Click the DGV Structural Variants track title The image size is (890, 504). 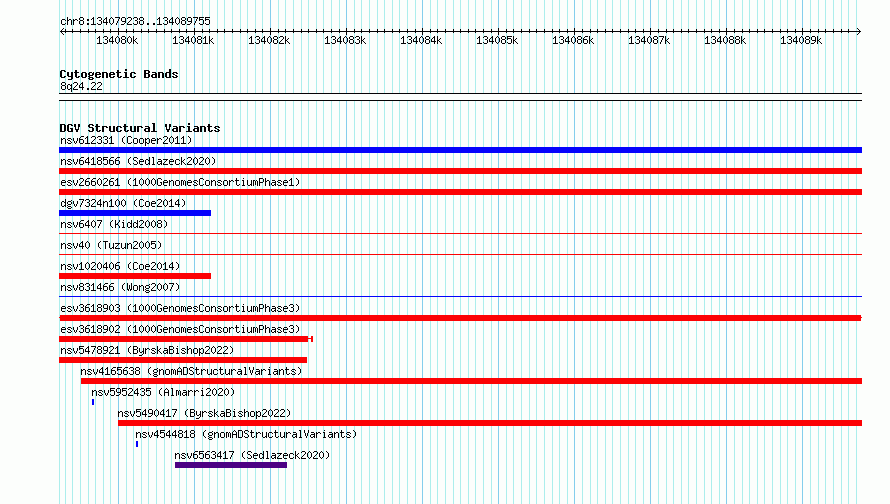140,128
